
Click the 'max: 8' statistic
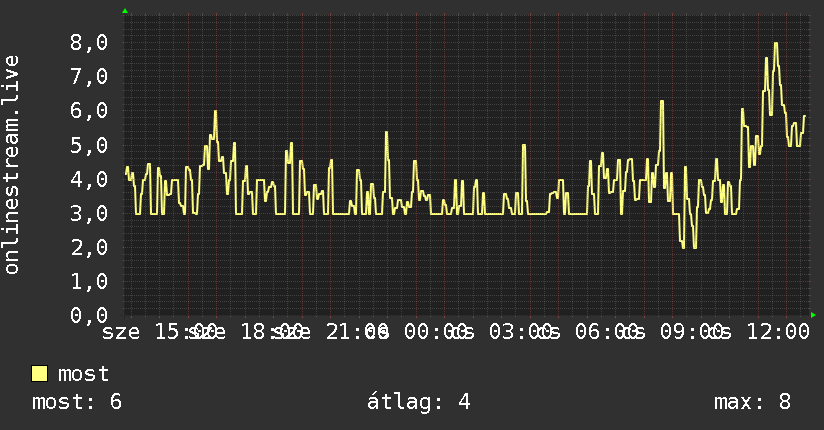(x=752, y=402)
